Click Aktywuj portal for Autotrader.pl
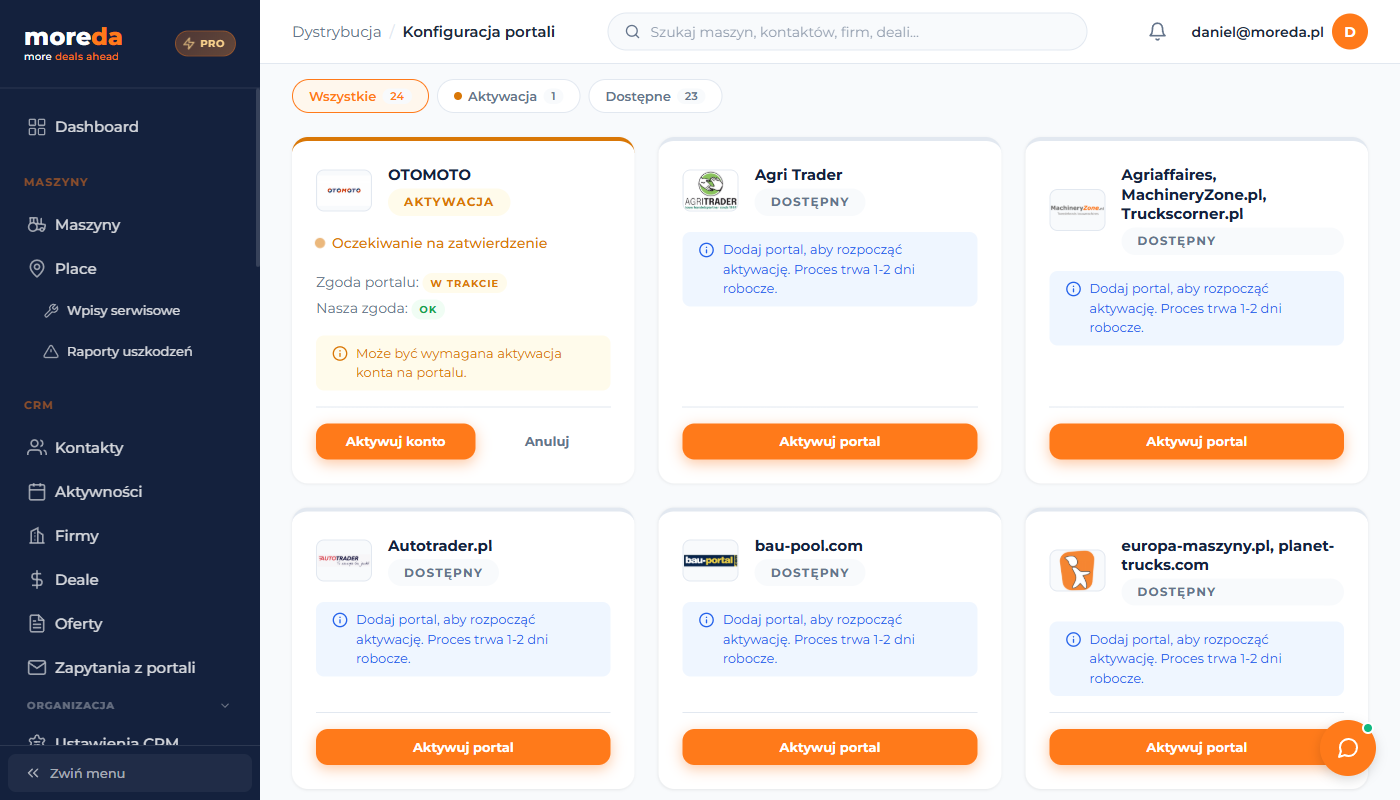This screenshot has height=800, width=1400. 463,748
